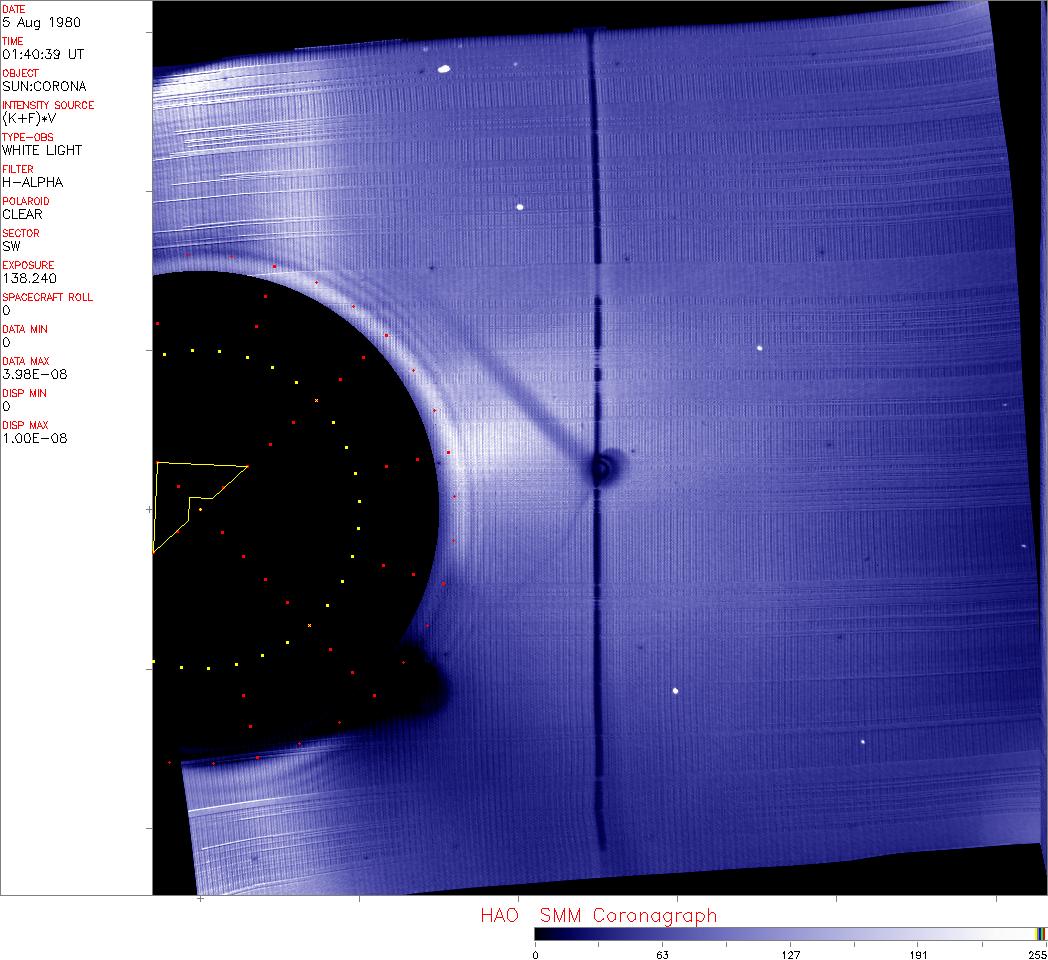
Task: Click the 63 label under the color bar
Action: (662, 954)
